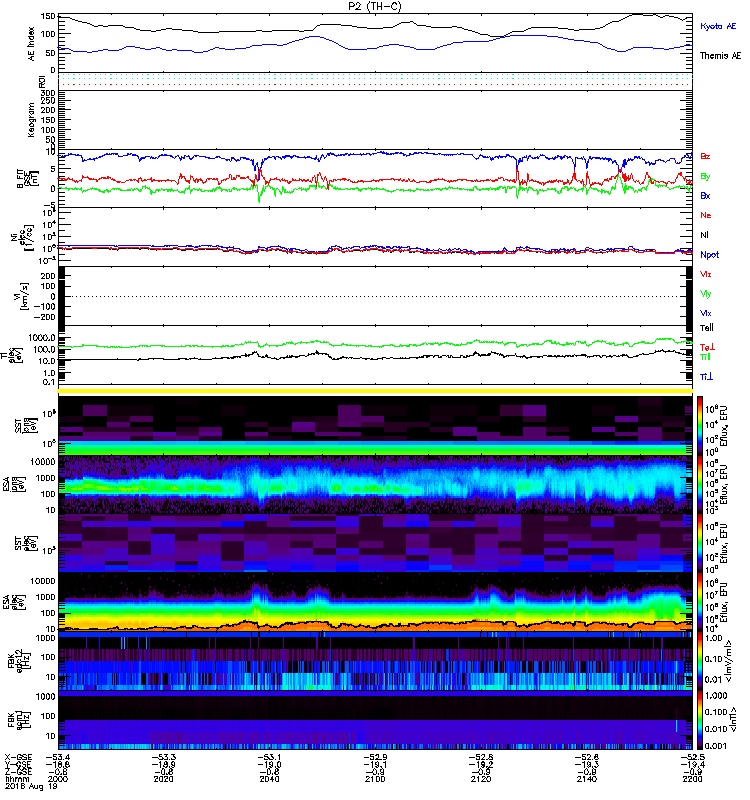This screenshot has width=750, height=800.
Task: Select the "Kyoto AE" legend label
Action: point(718,26)
